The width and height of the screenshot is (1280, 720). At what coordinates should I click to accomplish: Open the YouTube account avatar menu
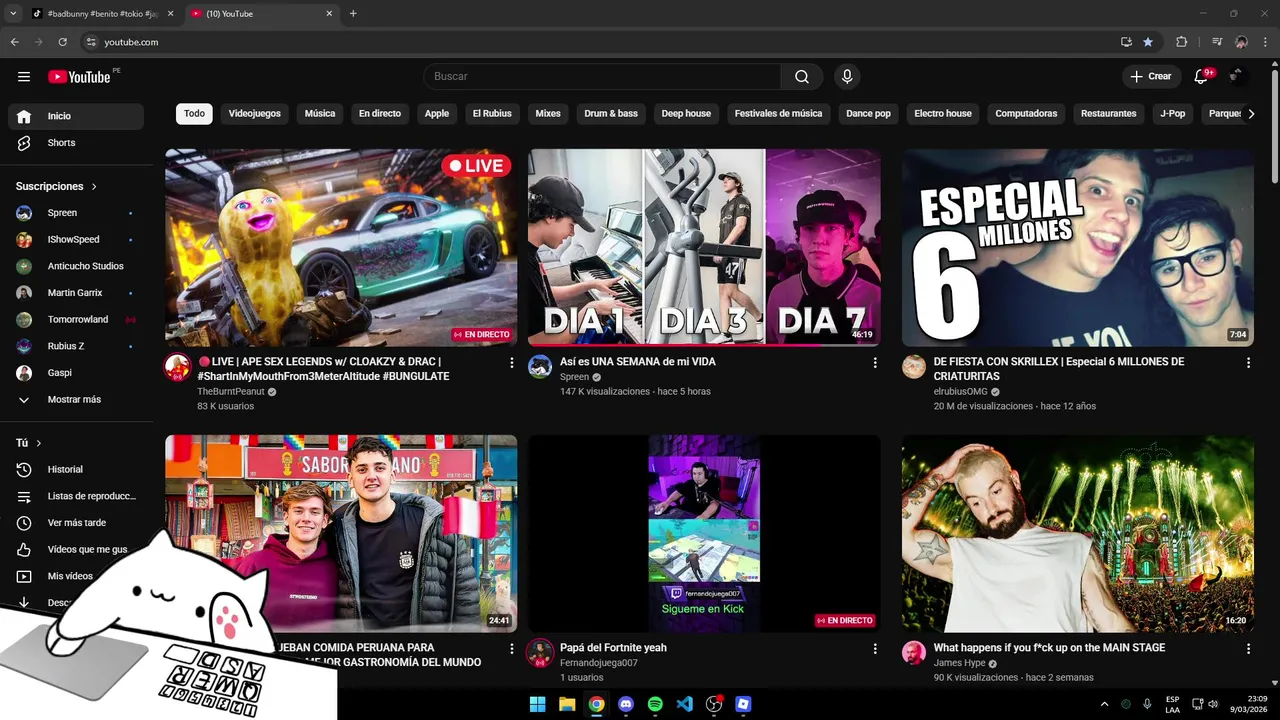click(x=1238, y=76)
